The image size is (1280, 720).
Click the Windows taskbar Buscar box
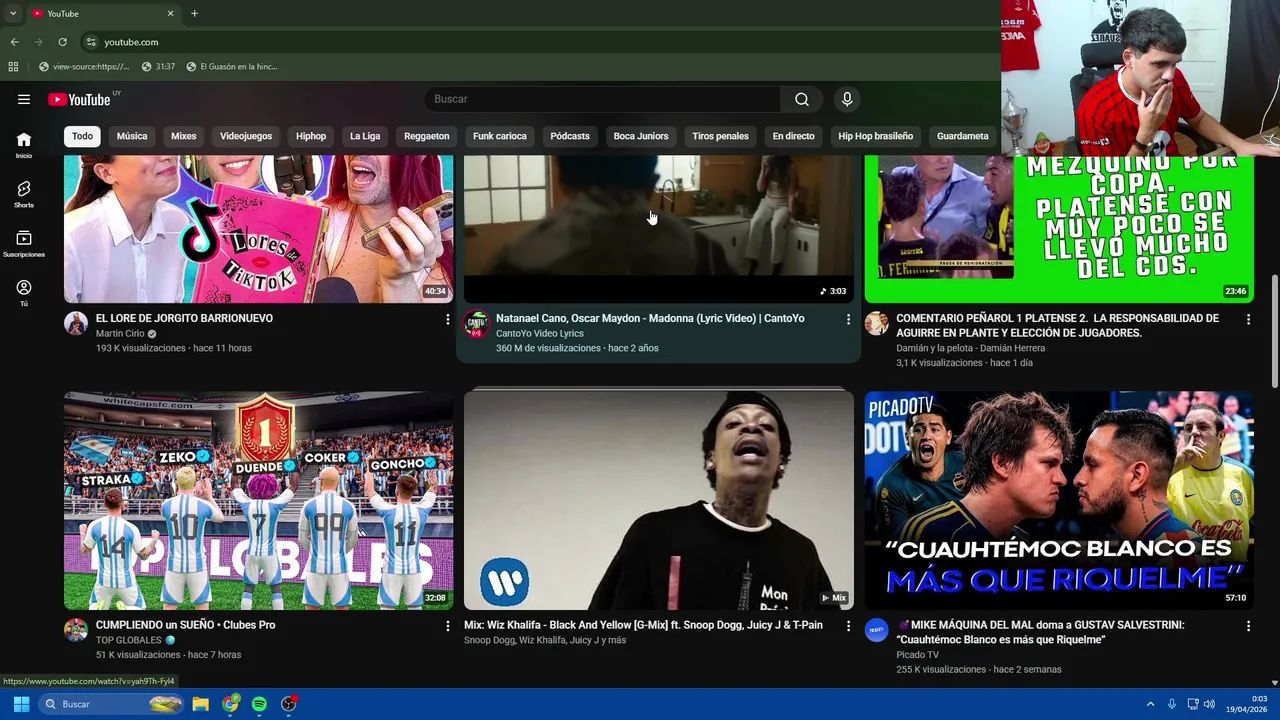pos(112,704)
